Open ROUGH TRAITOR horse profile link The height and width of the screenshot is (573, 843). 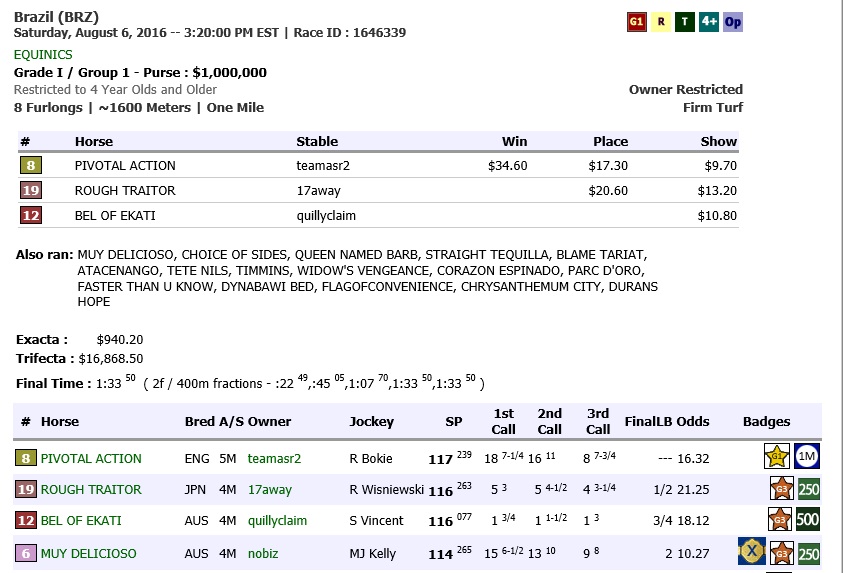pyautogui.click(x=91, y=490)
